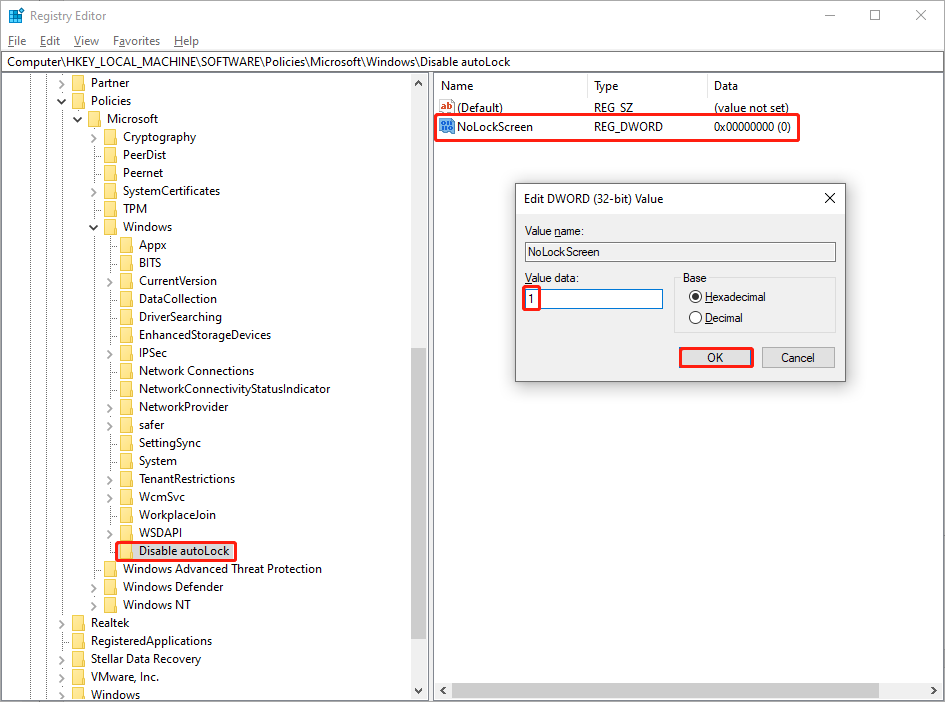Select the TPM folder icon
Image resolution: width=945 pixels, height=702 pixels.
pos(110,209)
